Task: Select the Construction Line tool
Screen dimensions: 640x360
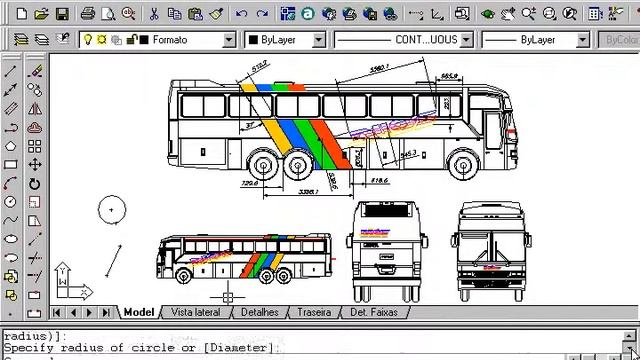Action: [x=11, y=90]
